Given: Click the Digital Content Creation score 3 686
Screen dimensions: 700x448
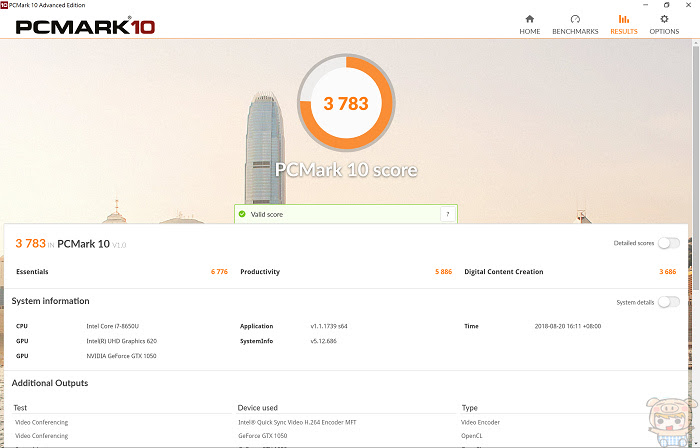Looking at the screenshot, I should 667,272.
